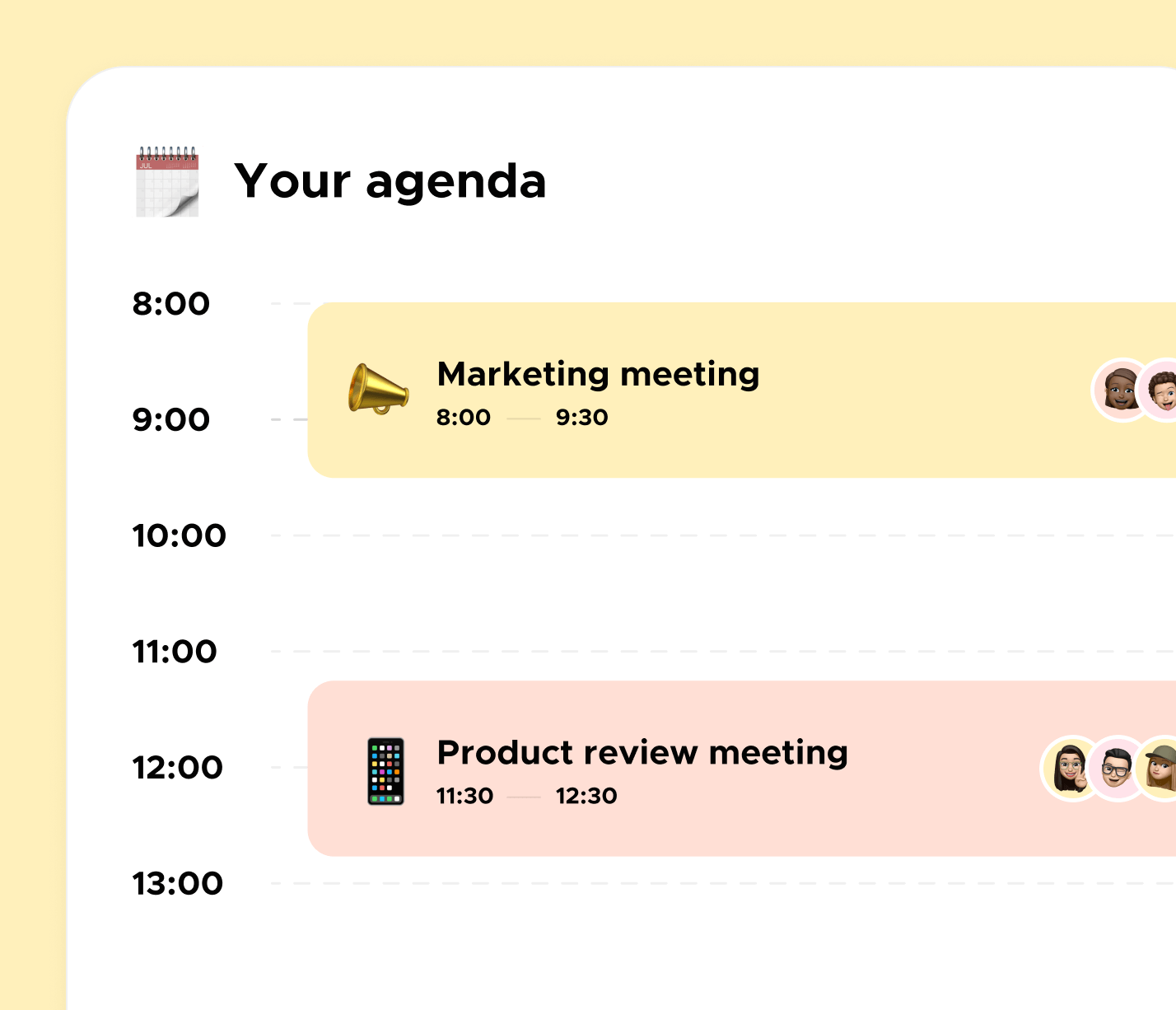Click the long-haired avatar with glasses
Screen dimensions: 1176x1010
[x=1069, y=769]
